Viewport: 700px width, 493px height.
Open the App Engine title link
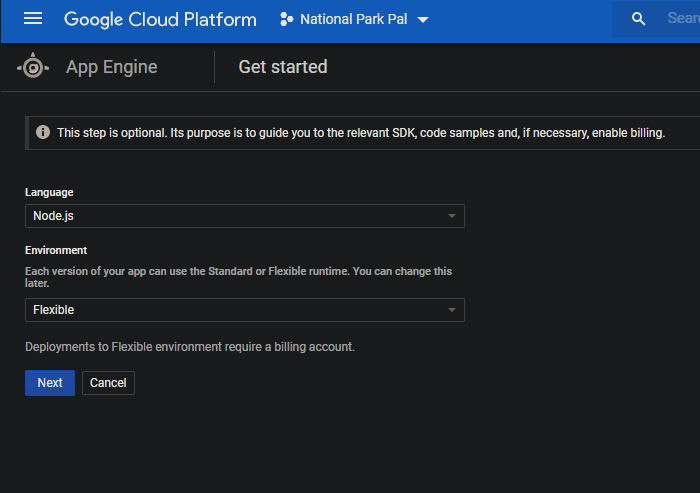112,67
